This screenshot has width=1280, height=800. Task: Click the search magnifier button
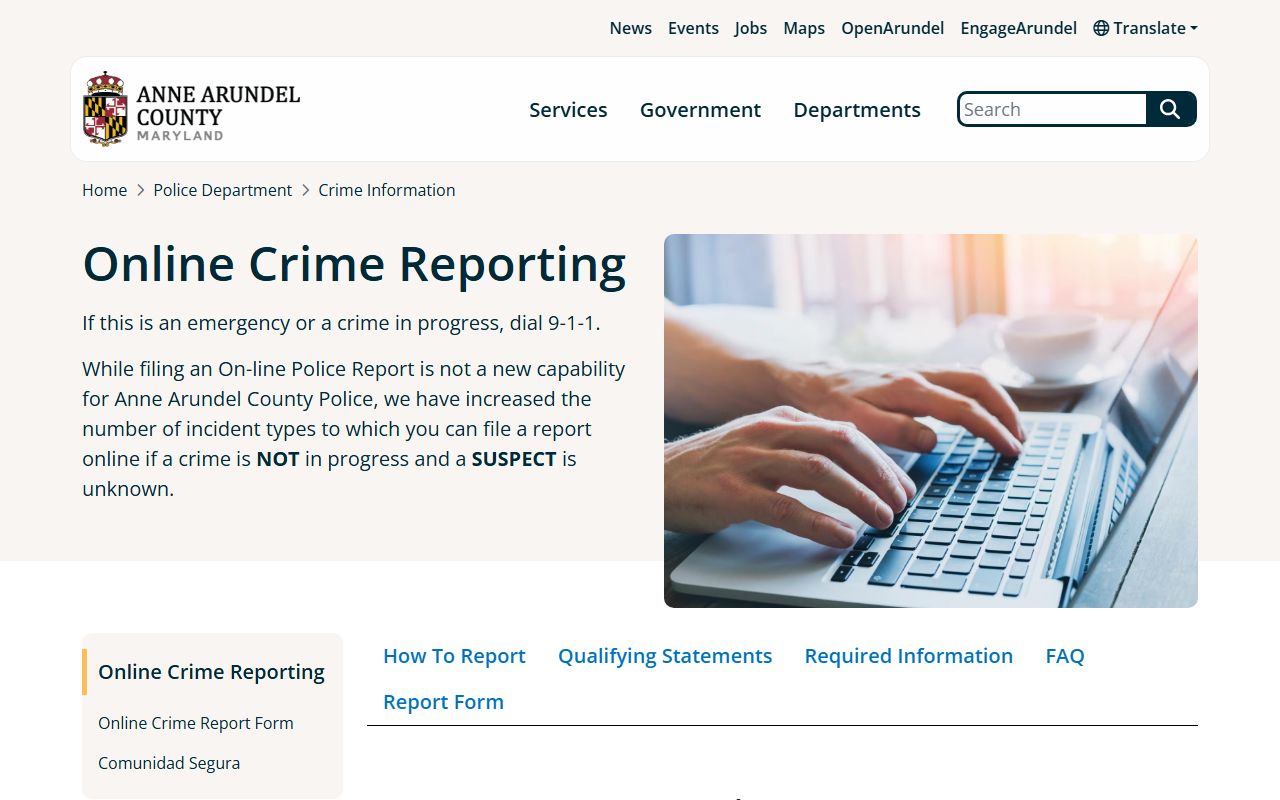point(1171,109)
